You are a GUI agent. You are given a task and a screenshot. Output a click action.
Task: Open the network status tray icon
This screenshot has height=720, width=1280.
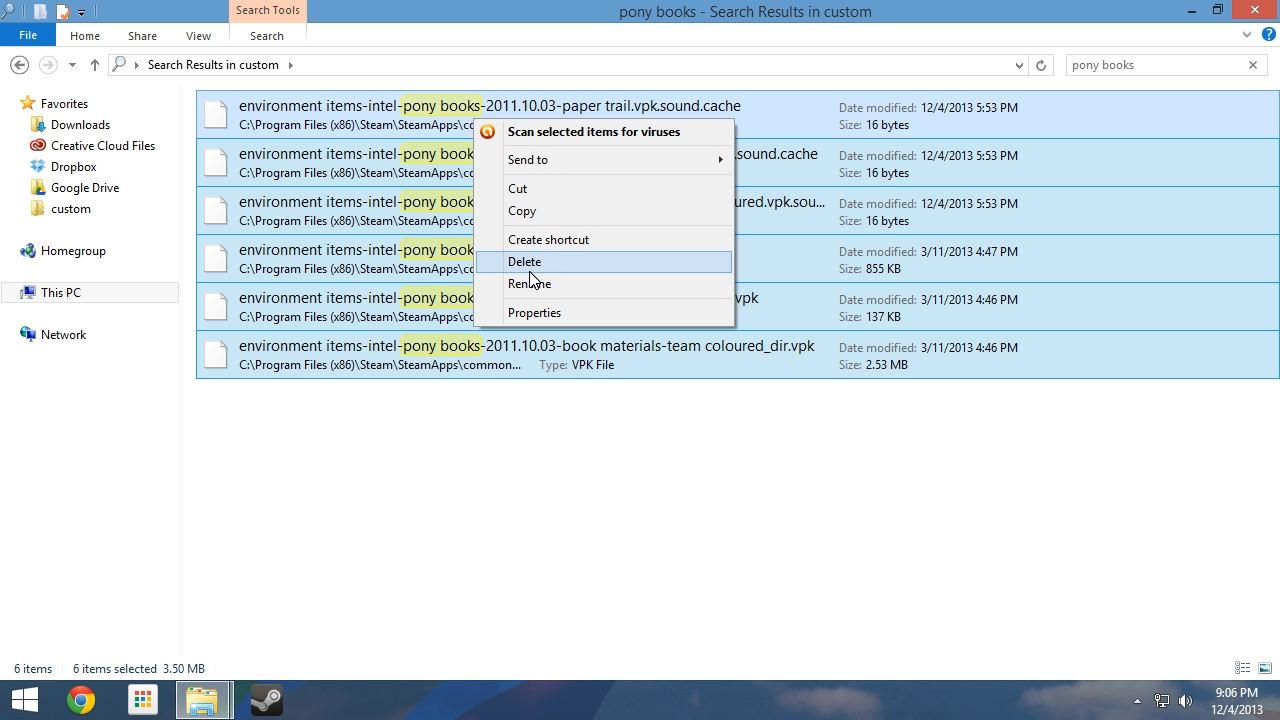pyautogui.click(x=1162, y=701)
